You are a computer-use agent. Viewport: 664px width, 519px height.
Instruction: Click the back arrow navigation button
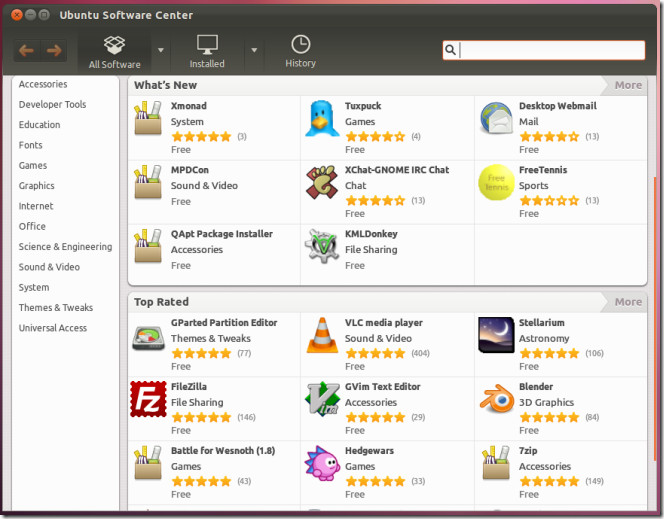tap(27, 51)
